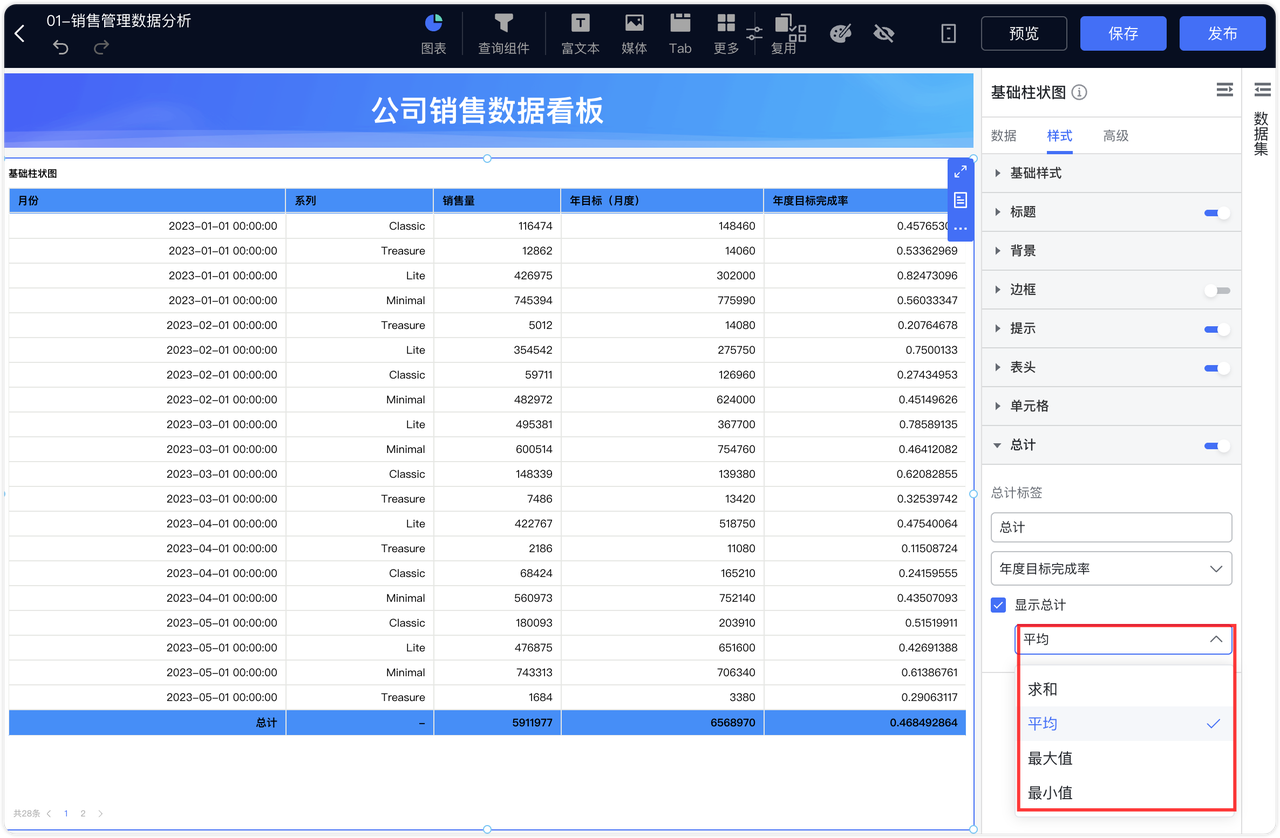The image size is (1280, 838).
Task: Insert a 富文本 rich text block
Action: coord(580,34)
